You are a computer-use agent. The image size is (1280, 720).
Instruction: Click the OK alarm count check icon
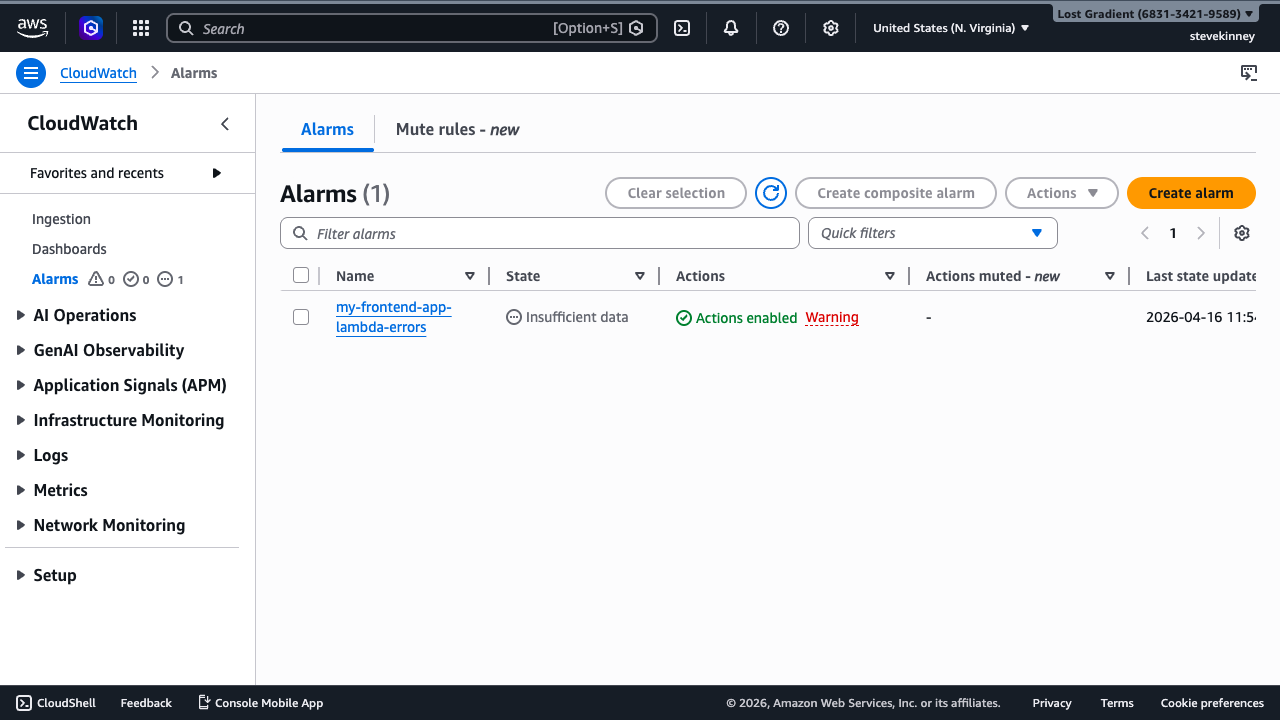(130, 279)
